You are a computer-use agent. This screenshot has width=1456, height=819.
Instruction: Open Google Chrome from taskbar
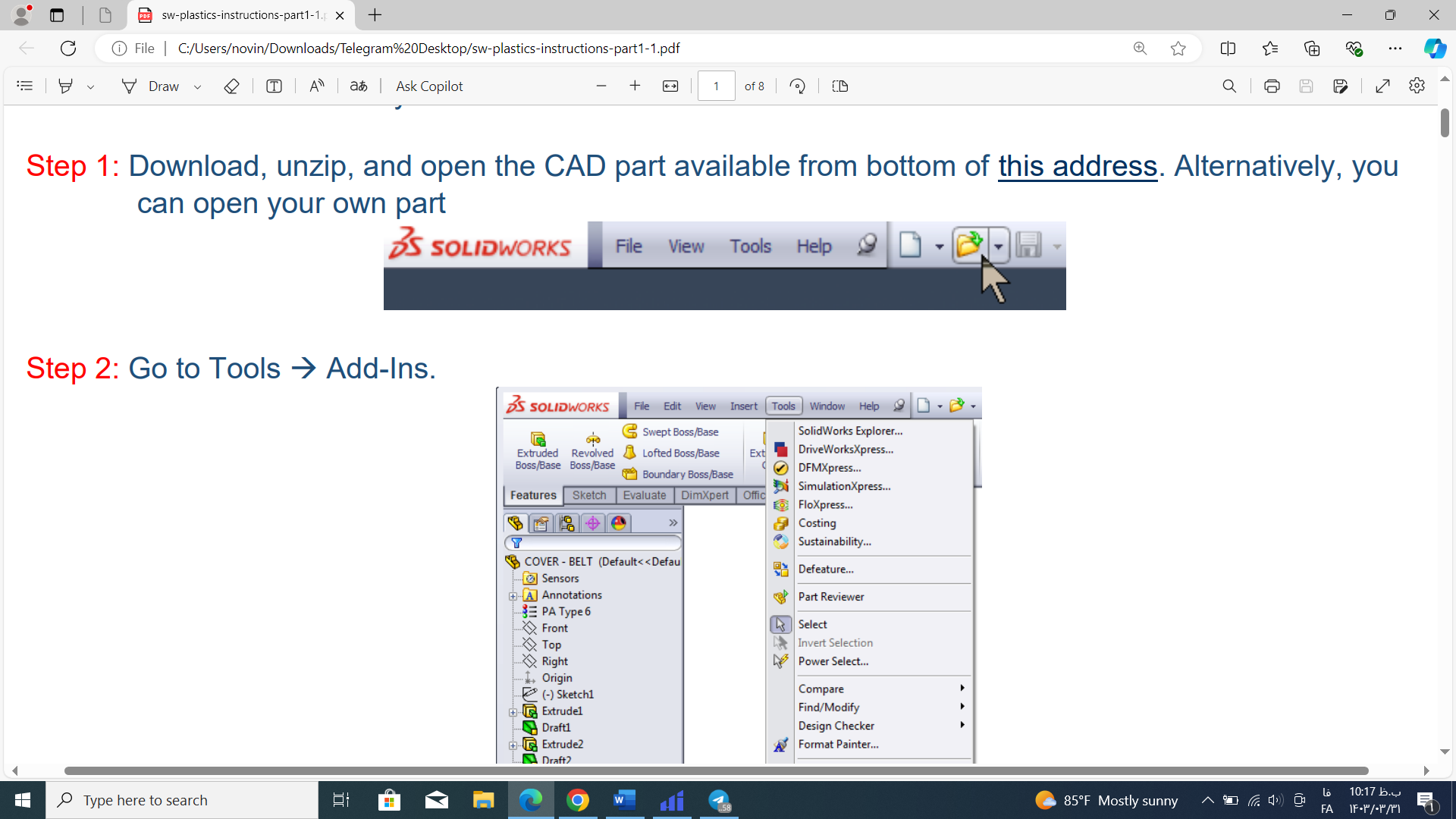578,800
